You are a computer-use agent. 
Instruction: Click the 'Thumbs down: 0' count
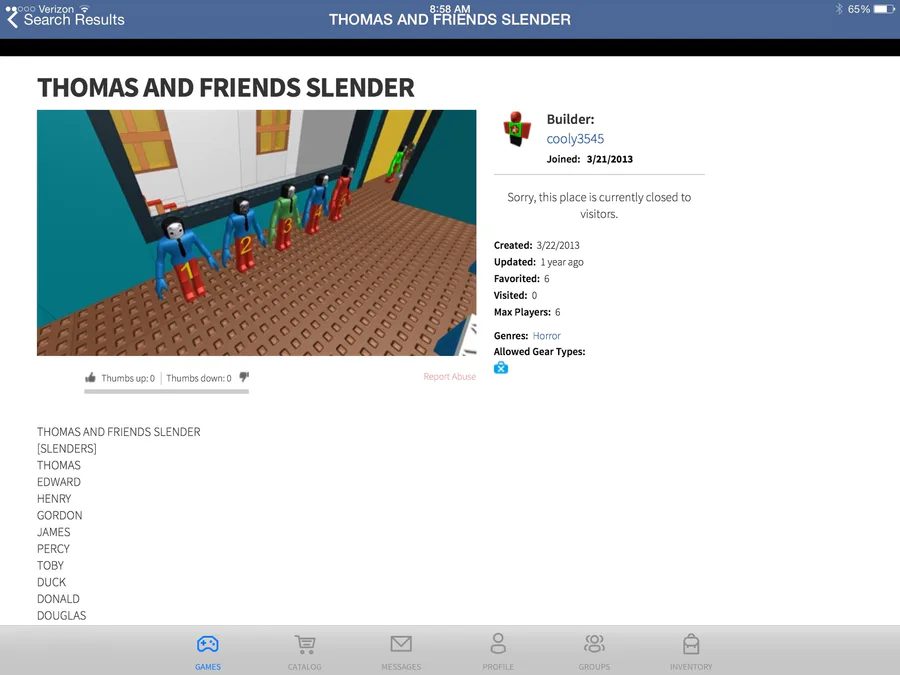[199, 378]
